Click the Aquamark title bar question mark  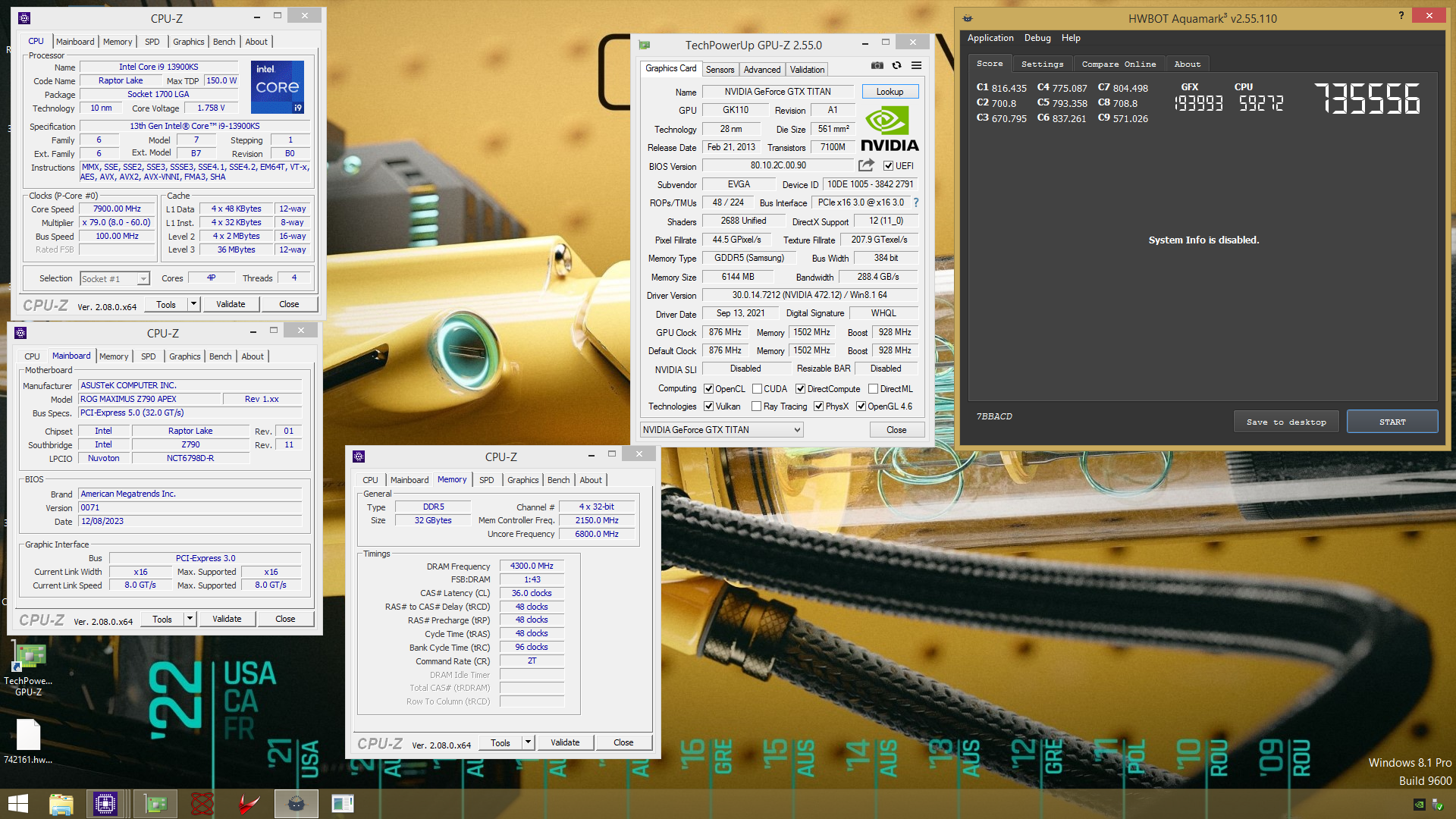(x=1401, y=15)
